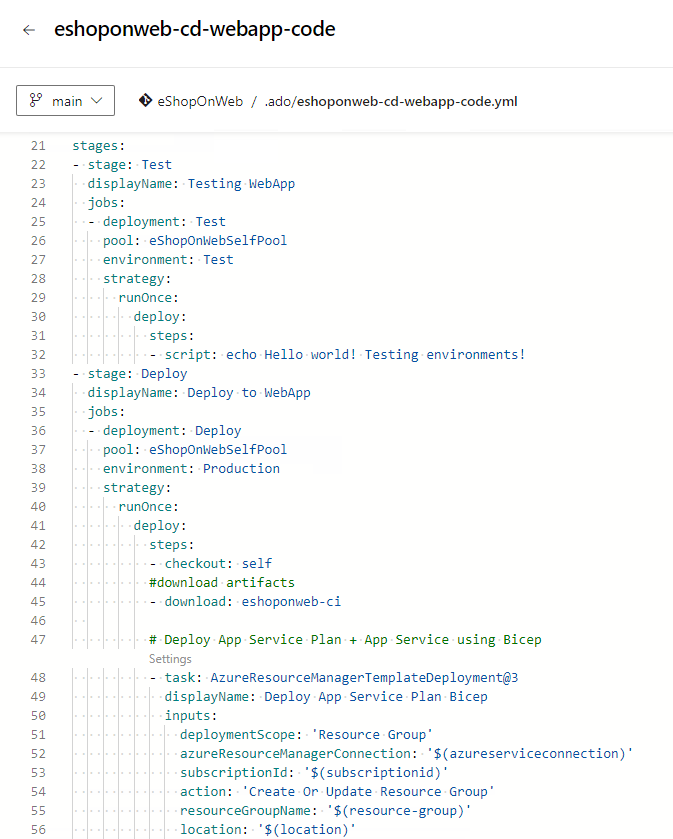Click the Deploy App Service Plan comment line 47
The width and height of the screenshot is (673, 839).
[345, 639]
